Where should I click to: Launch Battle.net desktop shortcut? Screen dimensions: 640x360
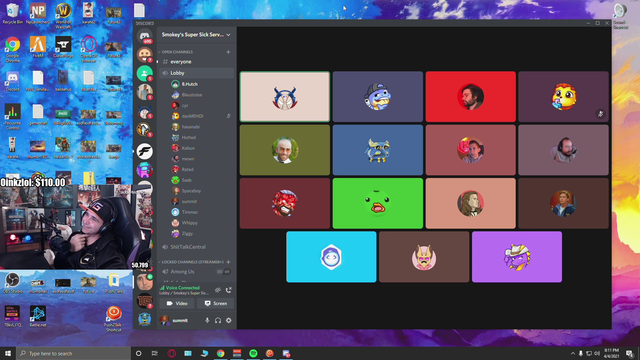coord(38,317)
